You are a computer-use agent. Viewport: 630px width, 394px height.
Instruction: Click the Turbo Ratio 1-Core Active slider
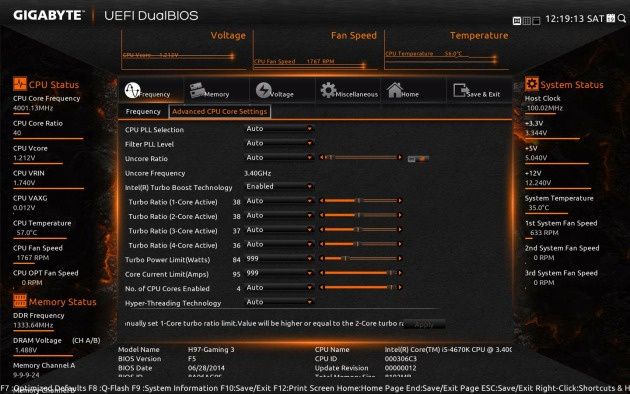361,200
